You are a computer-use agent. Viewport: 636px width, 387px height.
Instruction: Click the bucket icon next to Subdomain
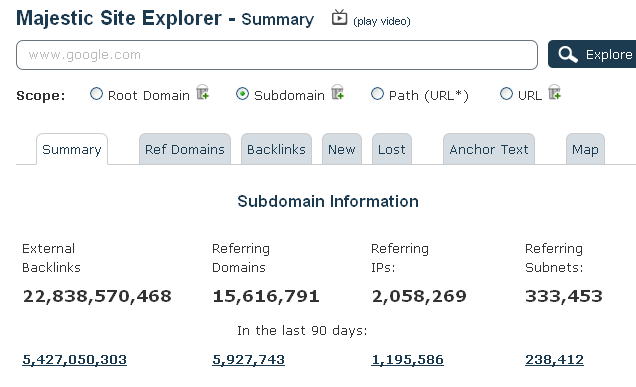(337, 92)
